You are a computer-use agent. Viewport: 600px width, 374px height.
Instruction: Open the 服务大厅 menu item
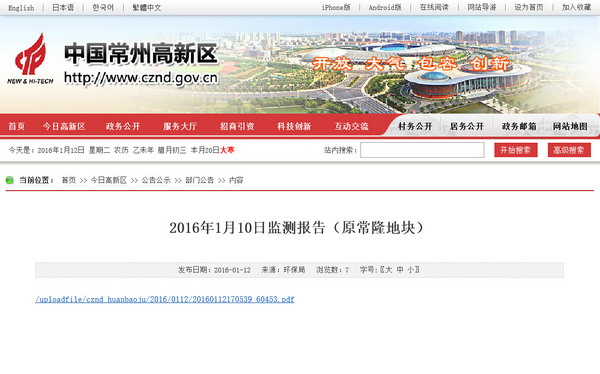pyautogui.click(x=180, y=126)
